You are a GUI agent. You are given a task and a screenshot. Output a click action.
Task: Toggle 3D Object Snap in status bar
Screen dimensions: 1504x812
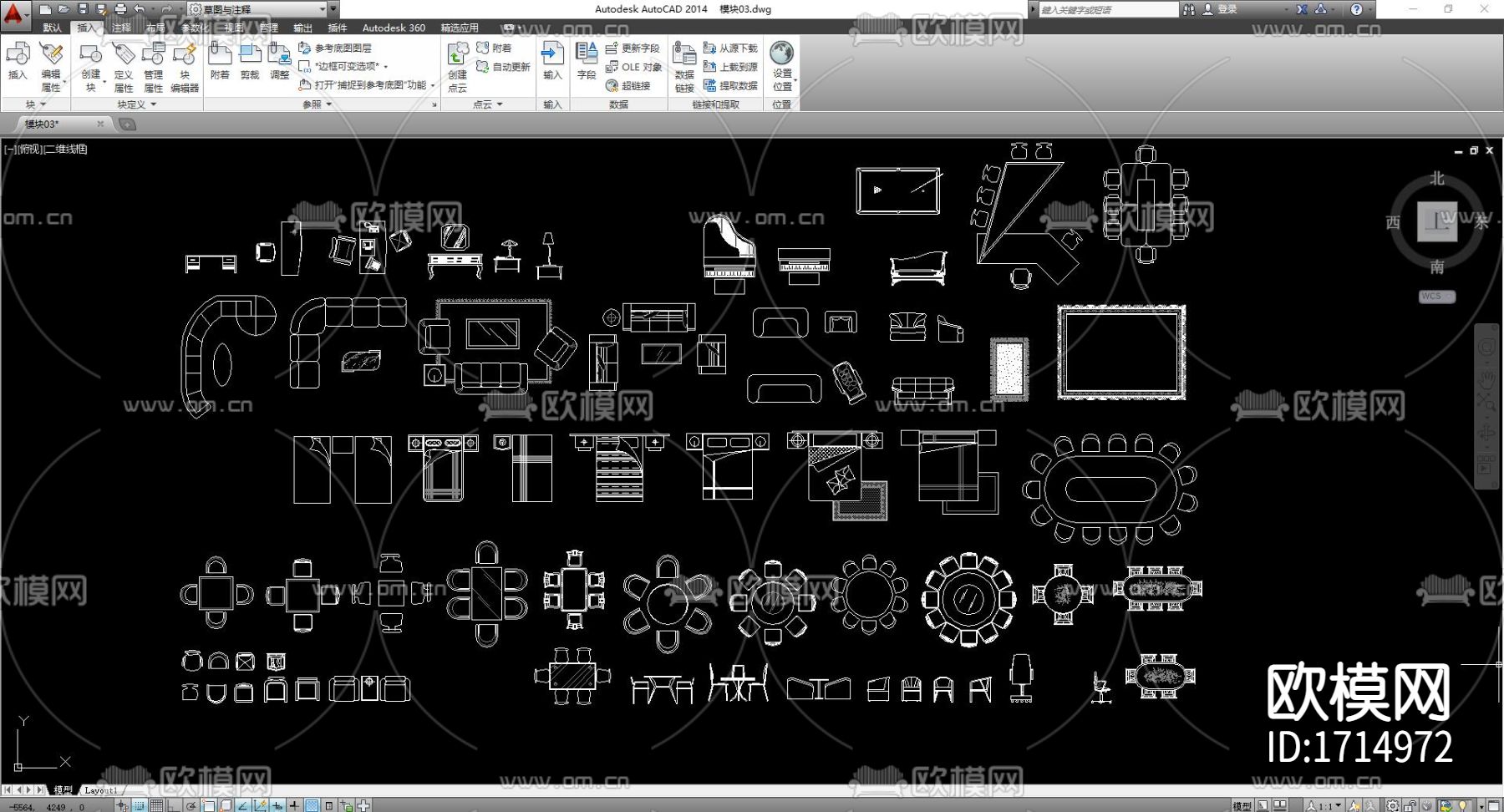click(226, 805)
